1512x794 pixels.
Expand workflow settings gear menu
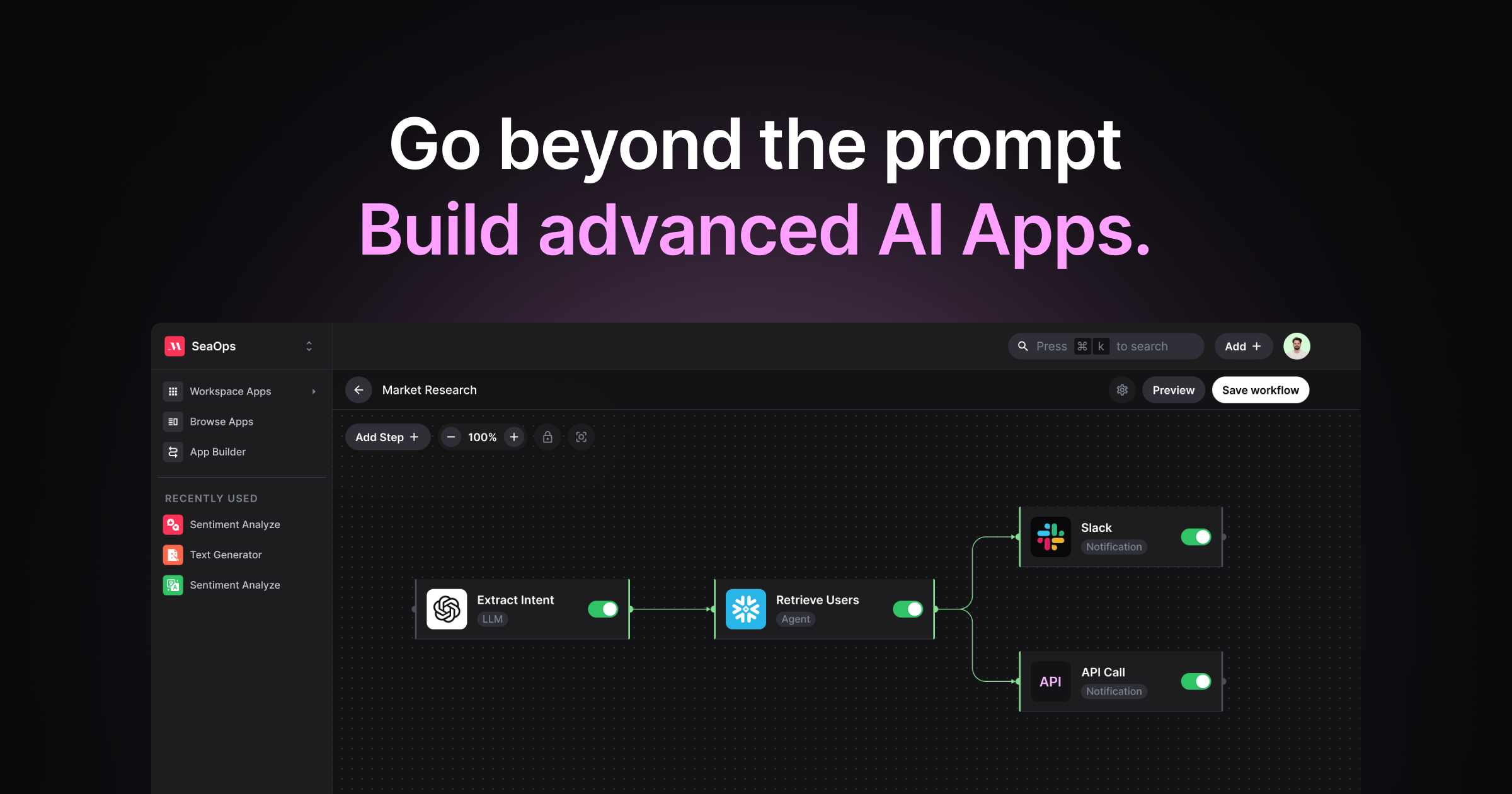click(1123, 390)
